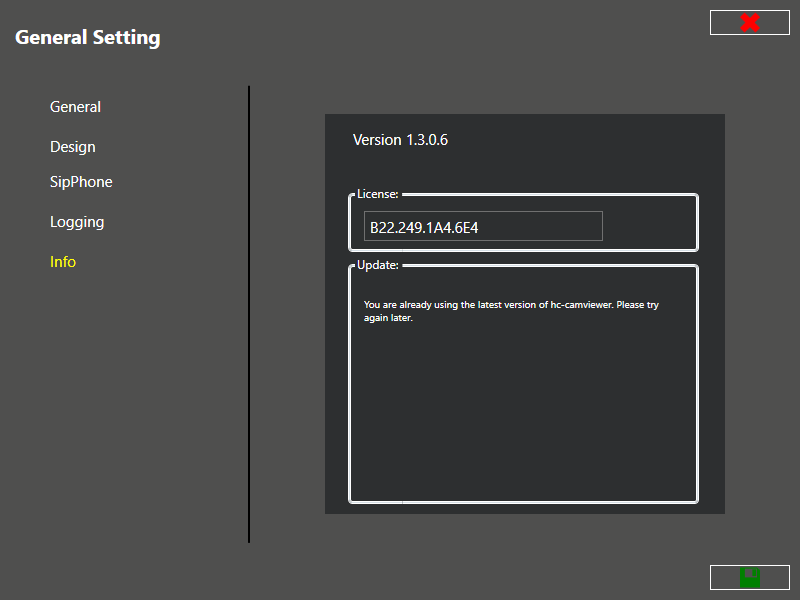Screen dimensions: 800x600
Task: Open the General settings section
Action: 75,107
